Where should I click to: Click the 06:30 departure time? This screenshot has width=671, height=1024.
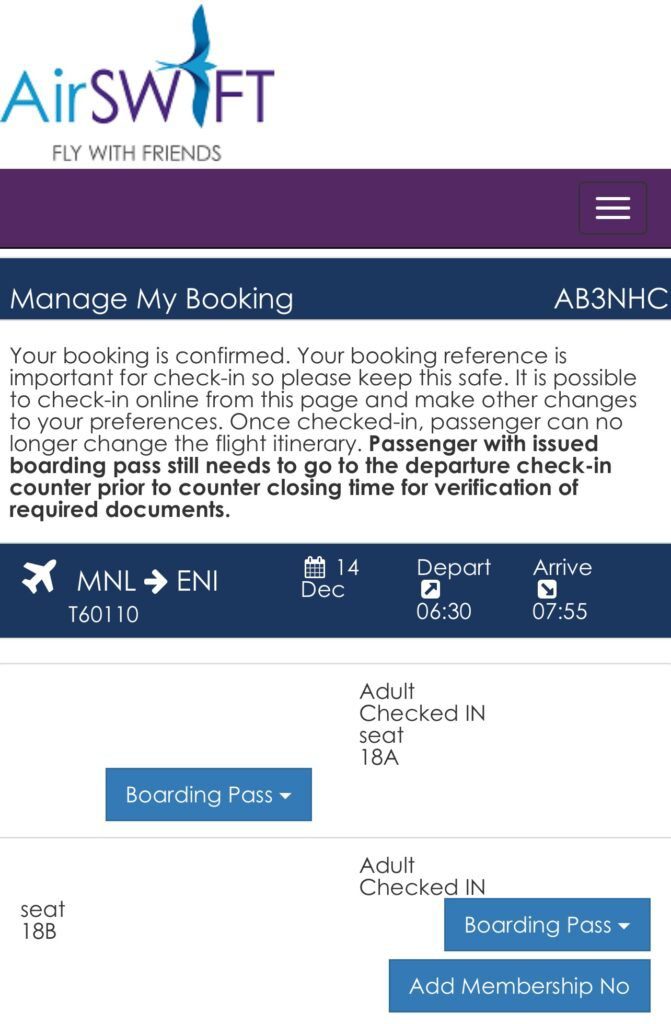443,611
